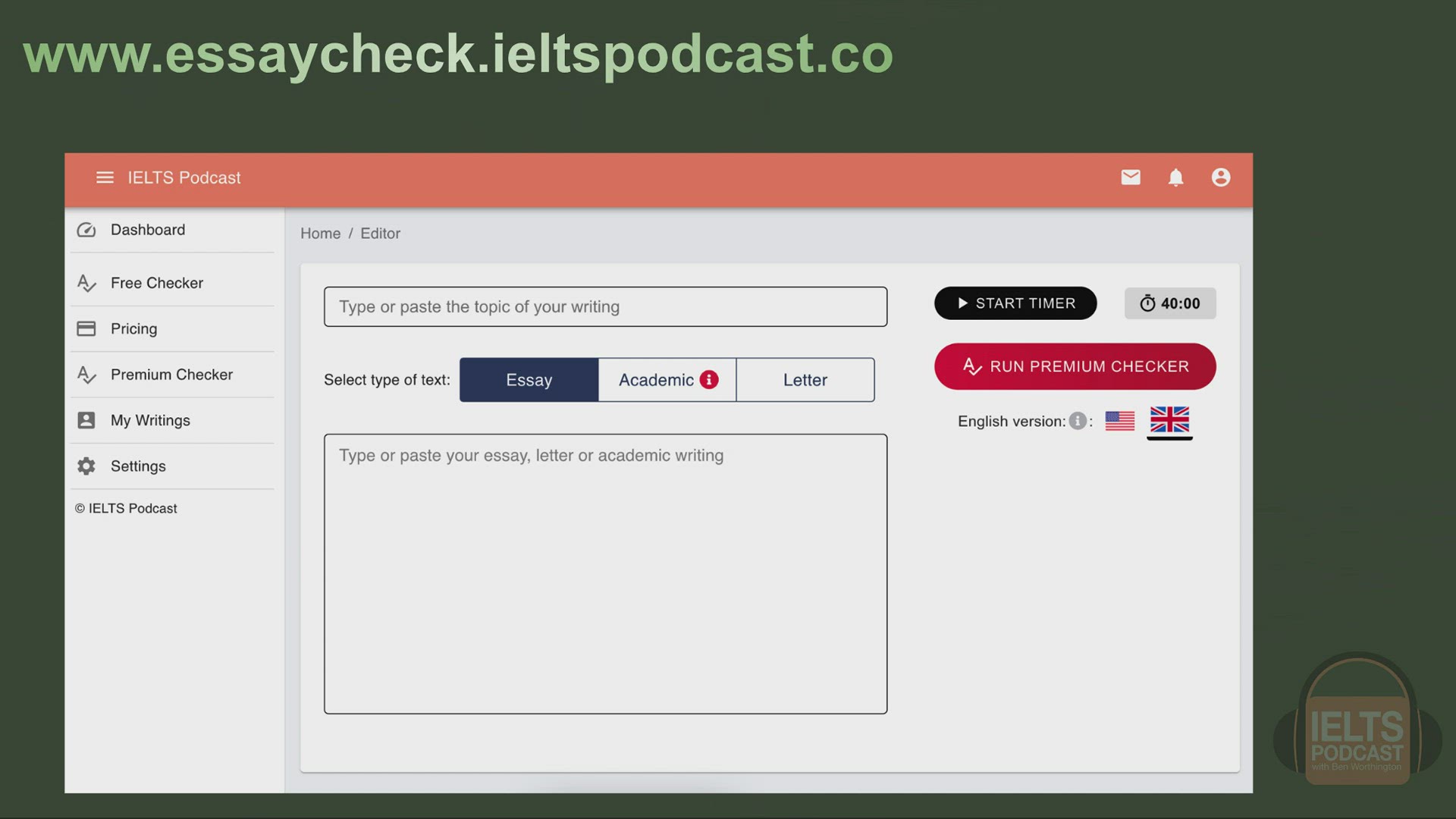Click the play icon in Start Timer

962,303
